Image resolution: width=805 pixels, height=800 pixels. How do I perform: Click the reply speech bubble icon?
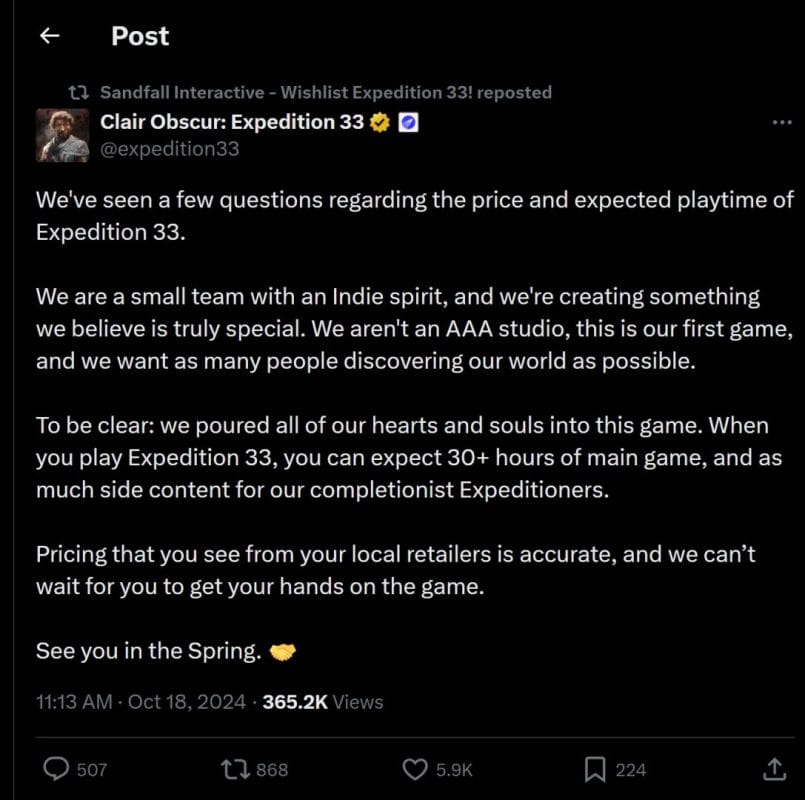58,769
